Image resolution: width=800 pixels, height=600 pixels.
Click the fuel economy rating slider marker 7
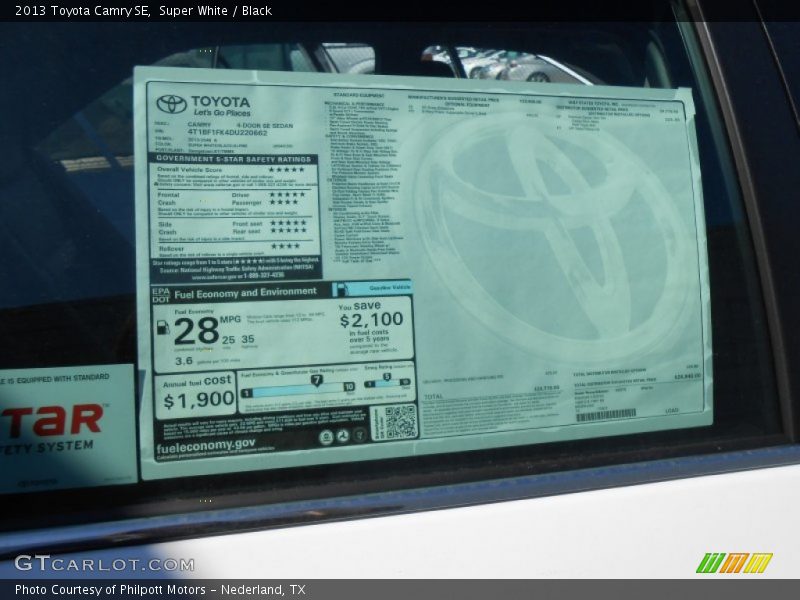click(x=317, y=380)
